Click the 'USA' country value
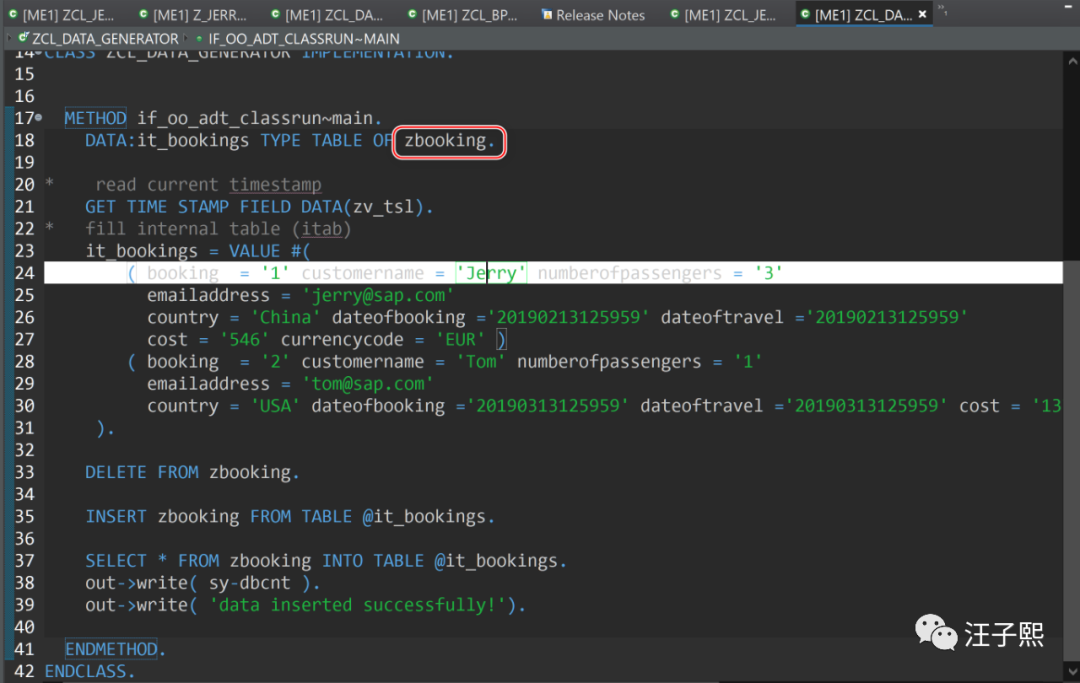Screen dimensions: 1080x683 [x=276, y=406]
